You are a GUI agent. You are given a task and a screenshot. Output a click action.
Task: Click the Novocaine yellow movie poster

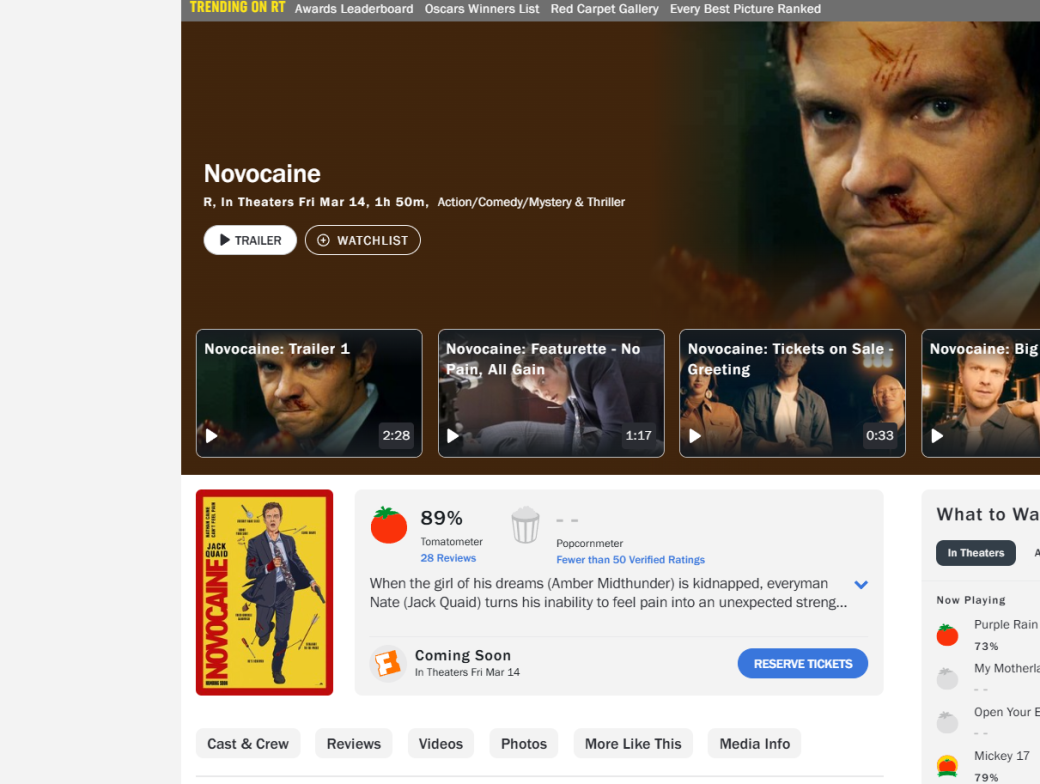265,592
